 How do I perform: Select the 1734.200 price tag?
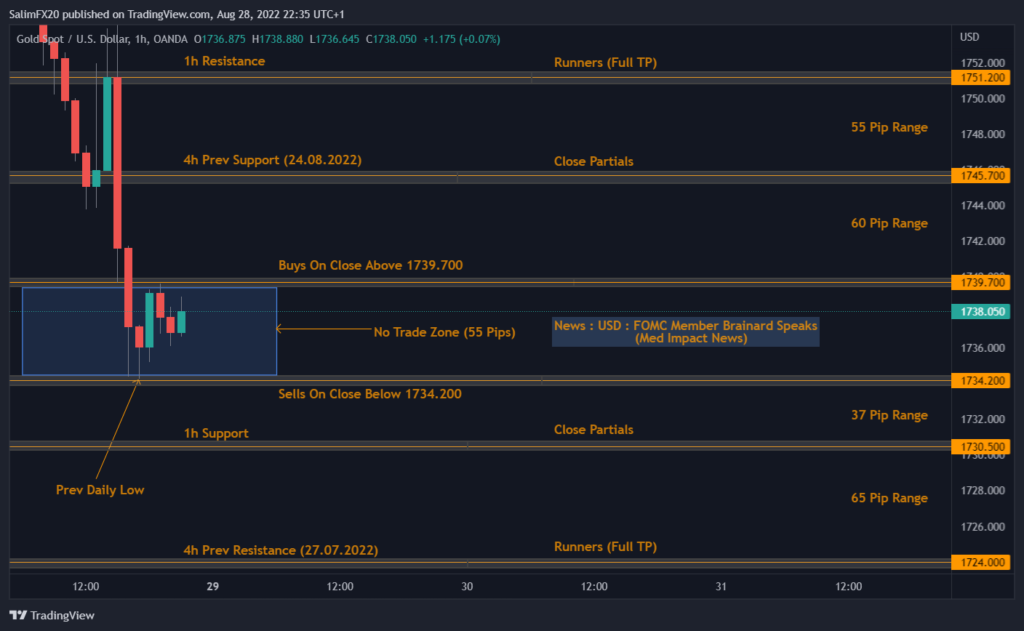[x=982, y=381]
